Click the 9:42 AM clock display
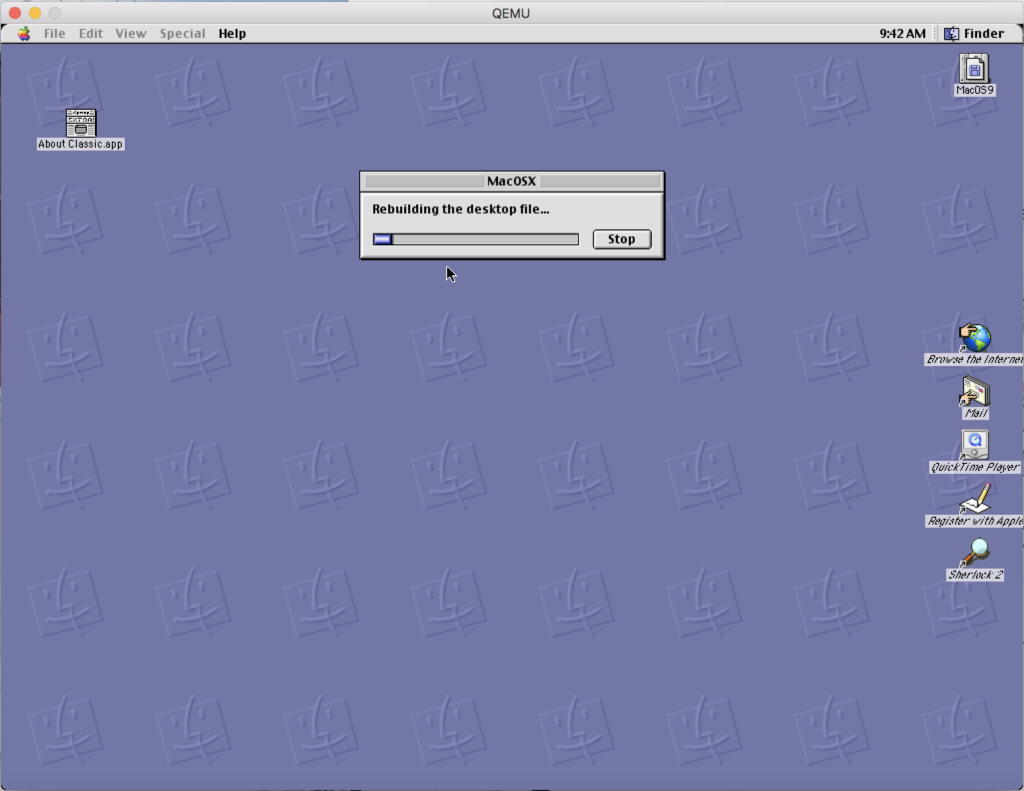Image resolution: width=1024 pixels, height=791 pixels. [901, 33]
